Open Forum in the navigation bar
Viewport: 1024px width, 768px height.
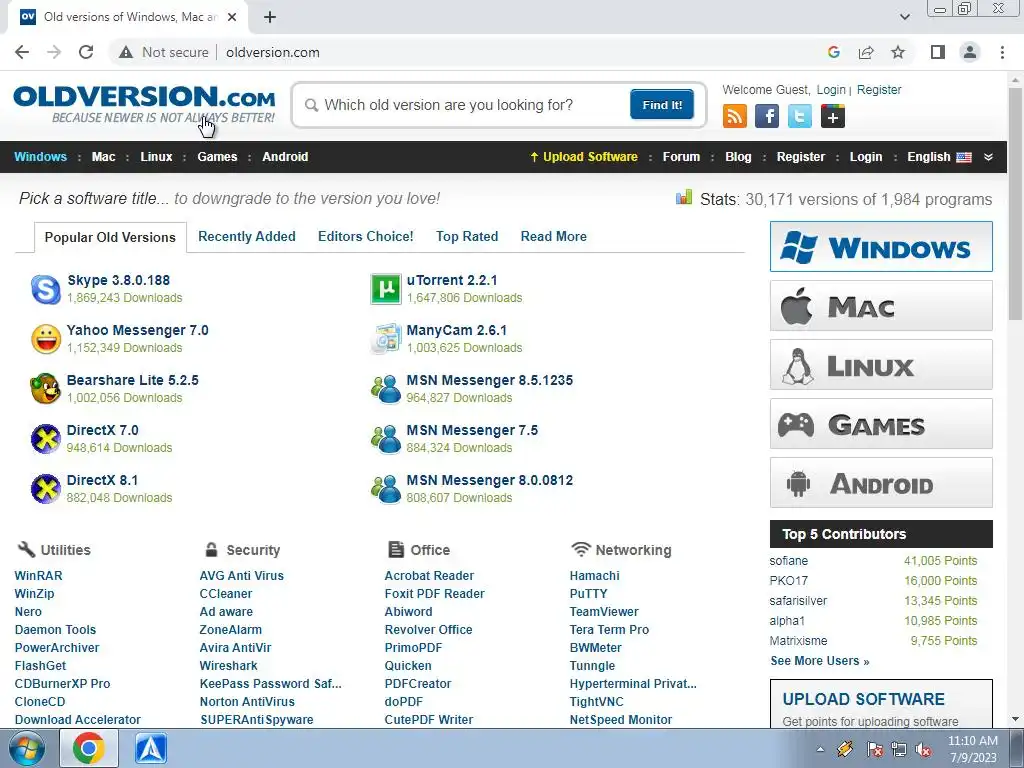681,157
